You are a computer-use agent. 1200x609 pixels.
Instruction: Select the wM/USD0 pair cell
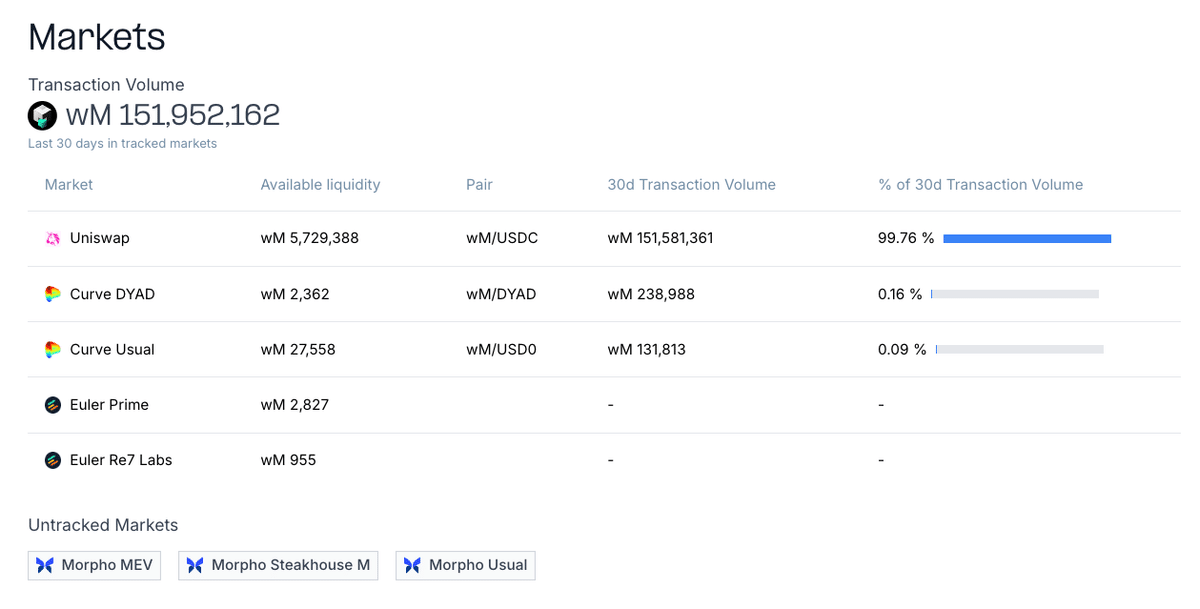click(501, 349)
